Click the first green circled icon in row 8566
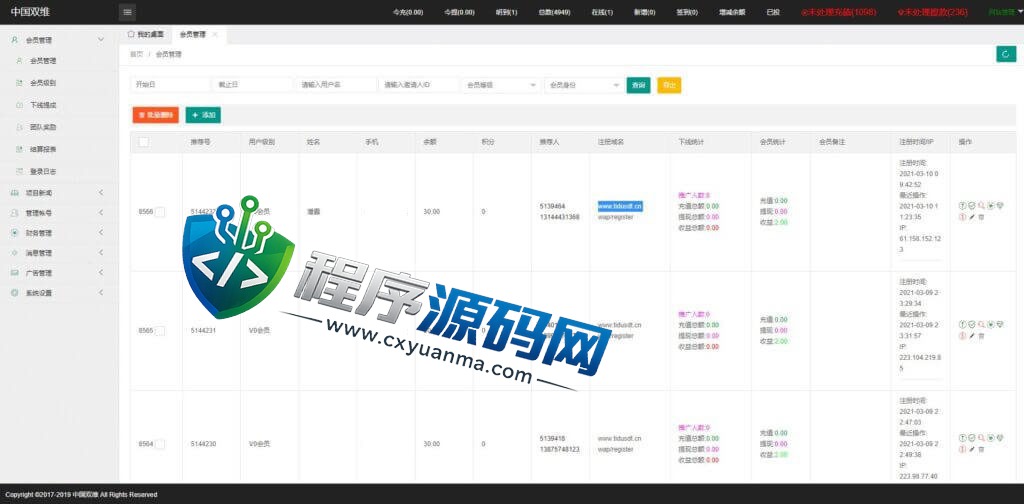Viewport: 1024px width, 504px height. 962,206
